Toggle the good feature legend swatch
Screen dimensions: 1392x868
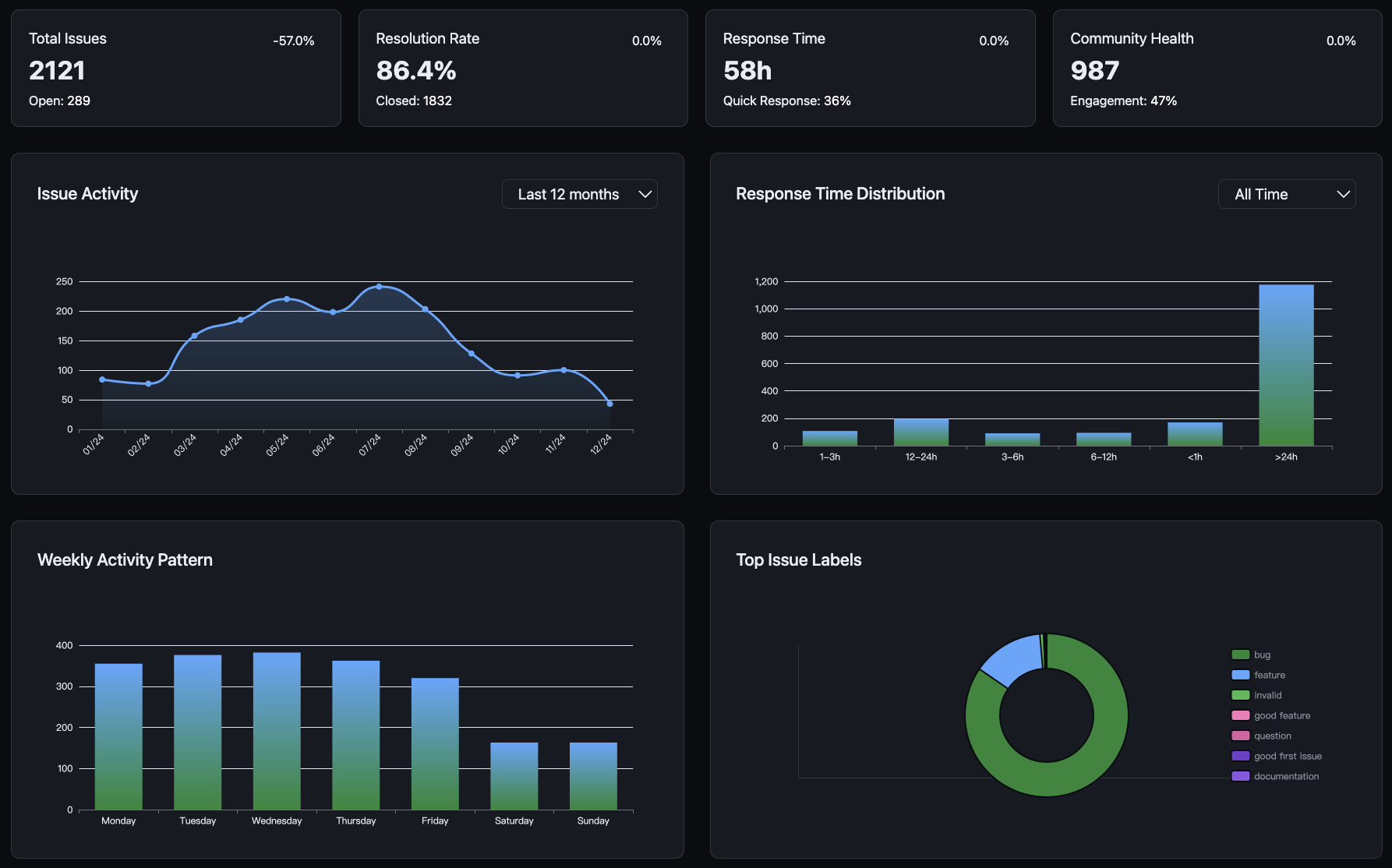1240,715
